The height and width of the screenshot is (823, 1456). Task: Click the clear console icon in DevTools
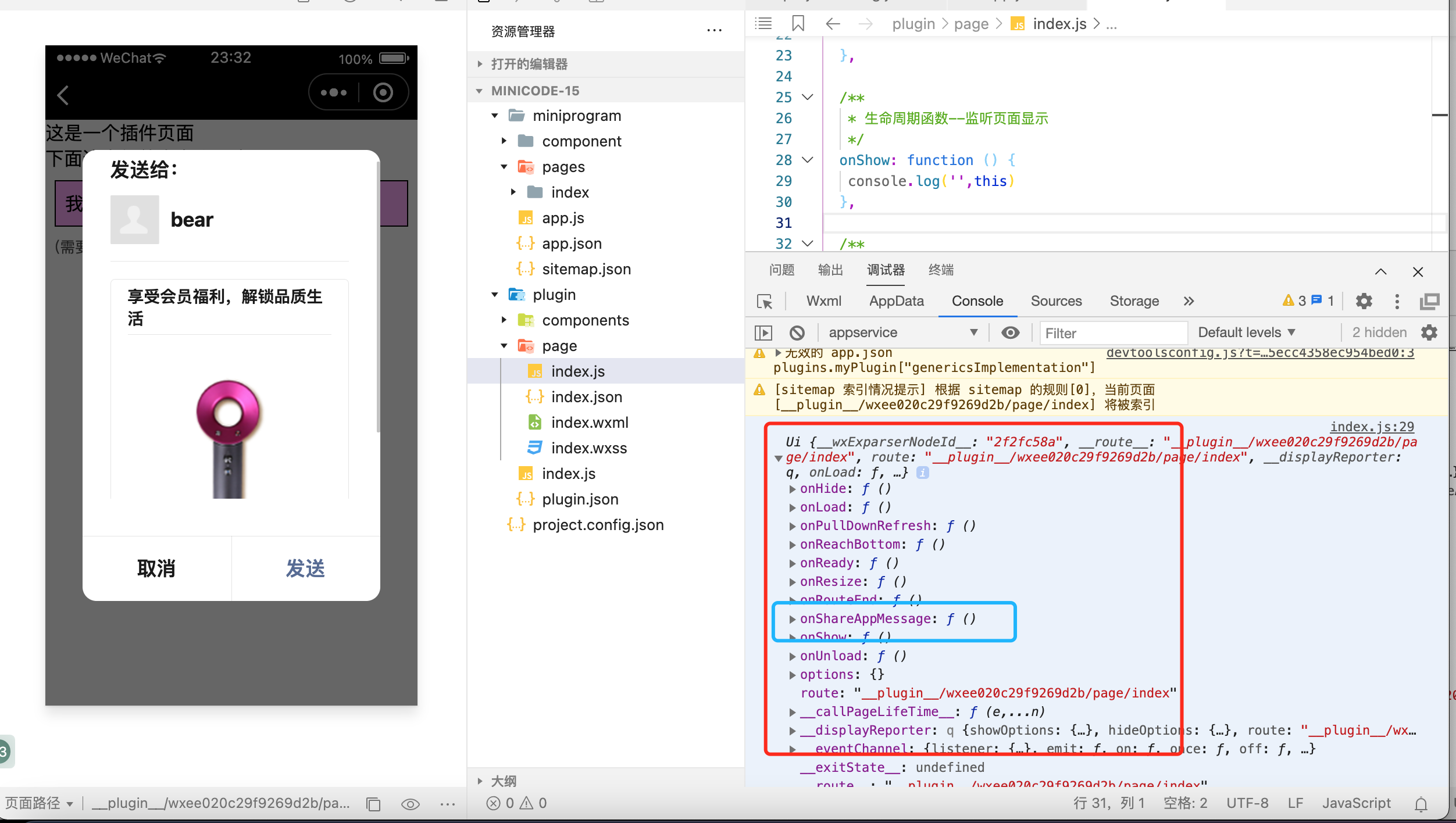pos(798,332)
